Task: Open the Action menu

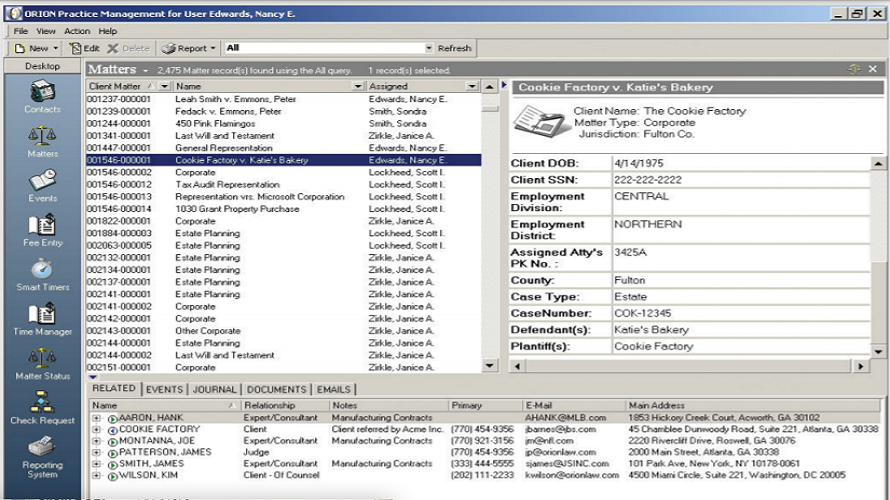Action: tap(77, 31)
